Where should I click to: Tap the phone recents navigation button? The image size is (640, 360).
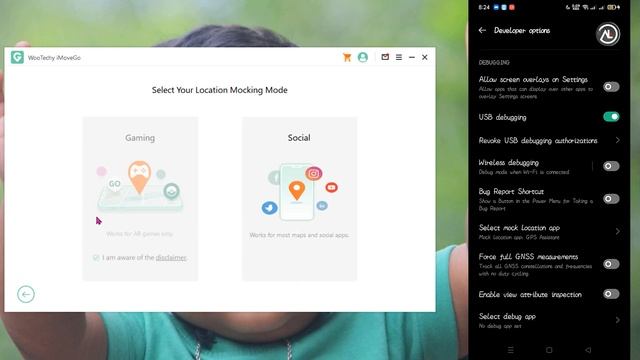(x=510, y=350)
